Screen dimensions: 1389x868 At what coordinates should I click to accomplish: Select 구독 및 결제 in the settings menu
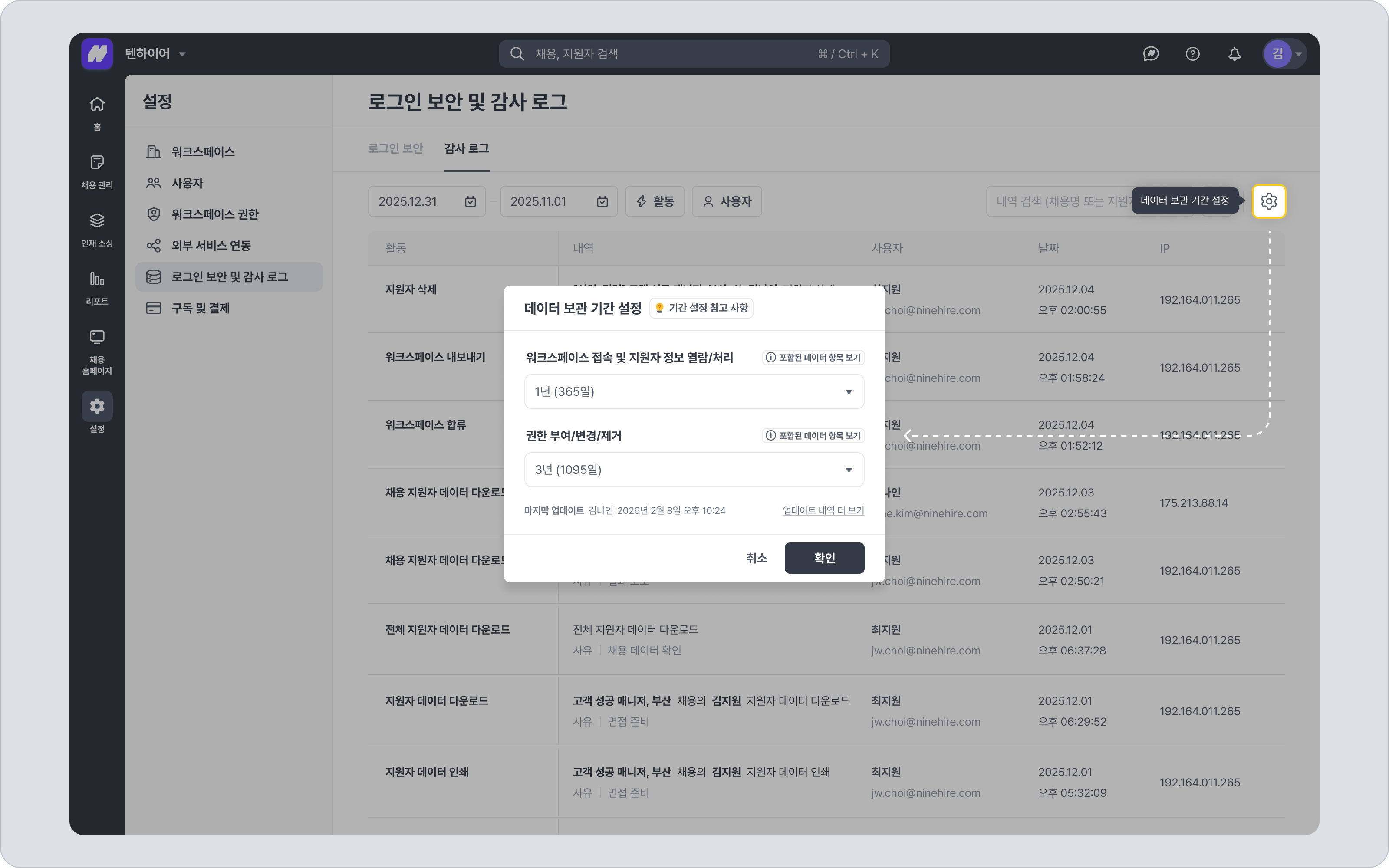(x=200, y=308)
